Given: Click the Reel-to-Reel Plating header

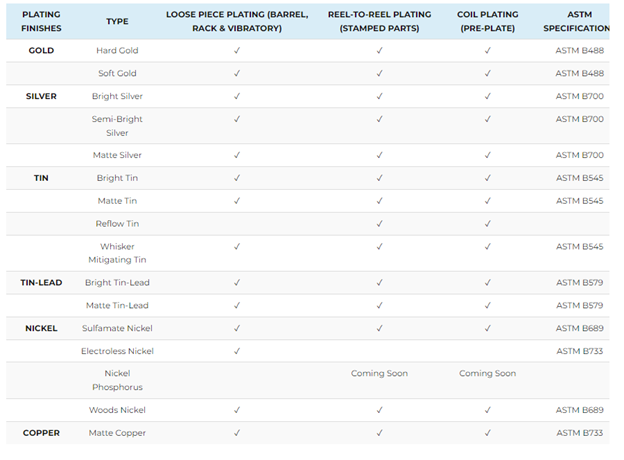Looking at the screenshot, I should [379, 21].
